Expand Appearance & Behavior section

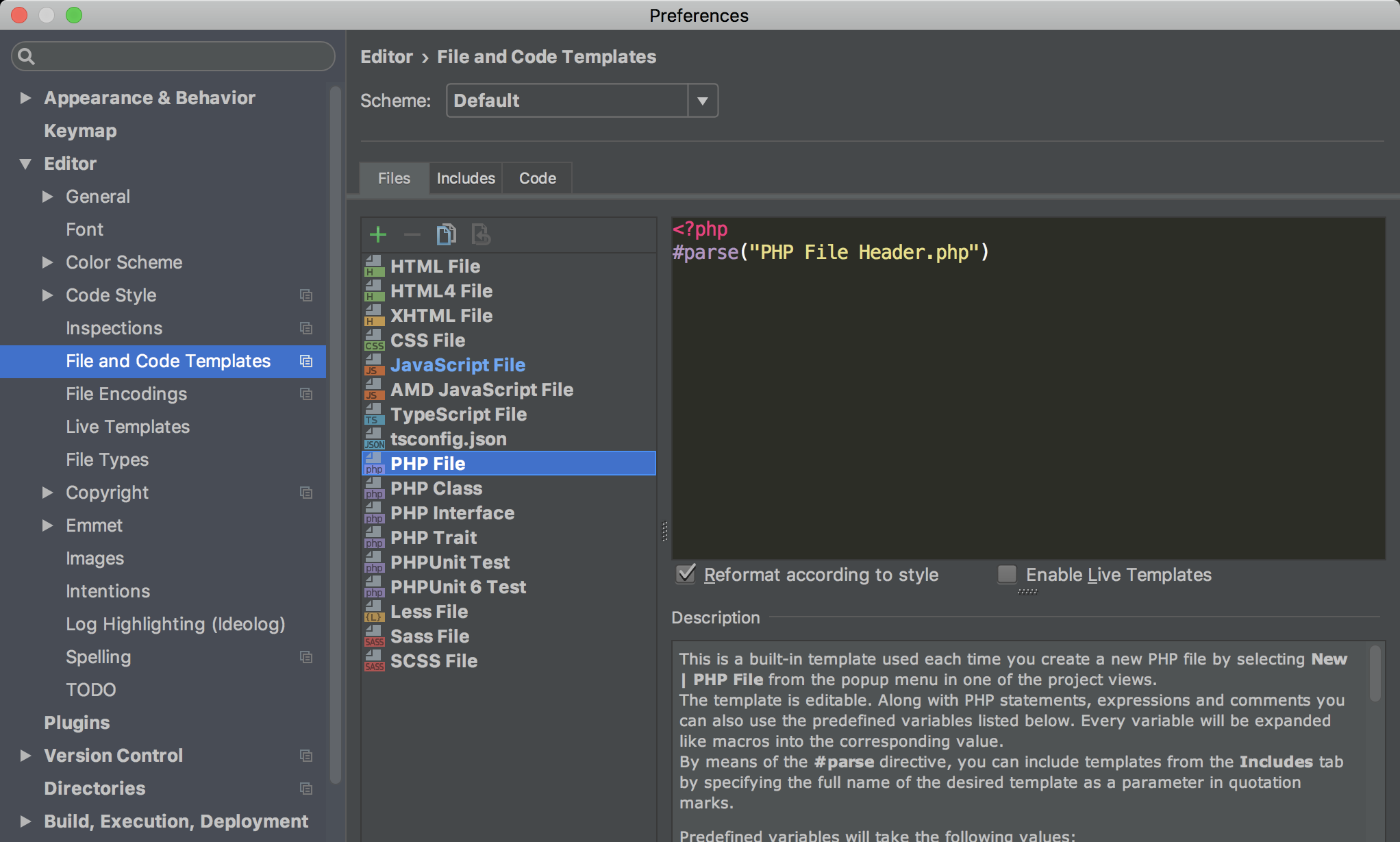[25, 98]
